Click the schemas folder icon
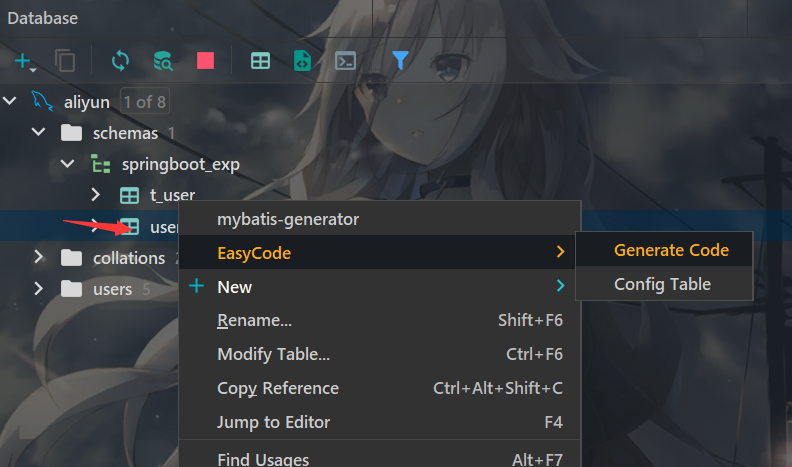Screen dimensions: 792x467 pos(71,133)
